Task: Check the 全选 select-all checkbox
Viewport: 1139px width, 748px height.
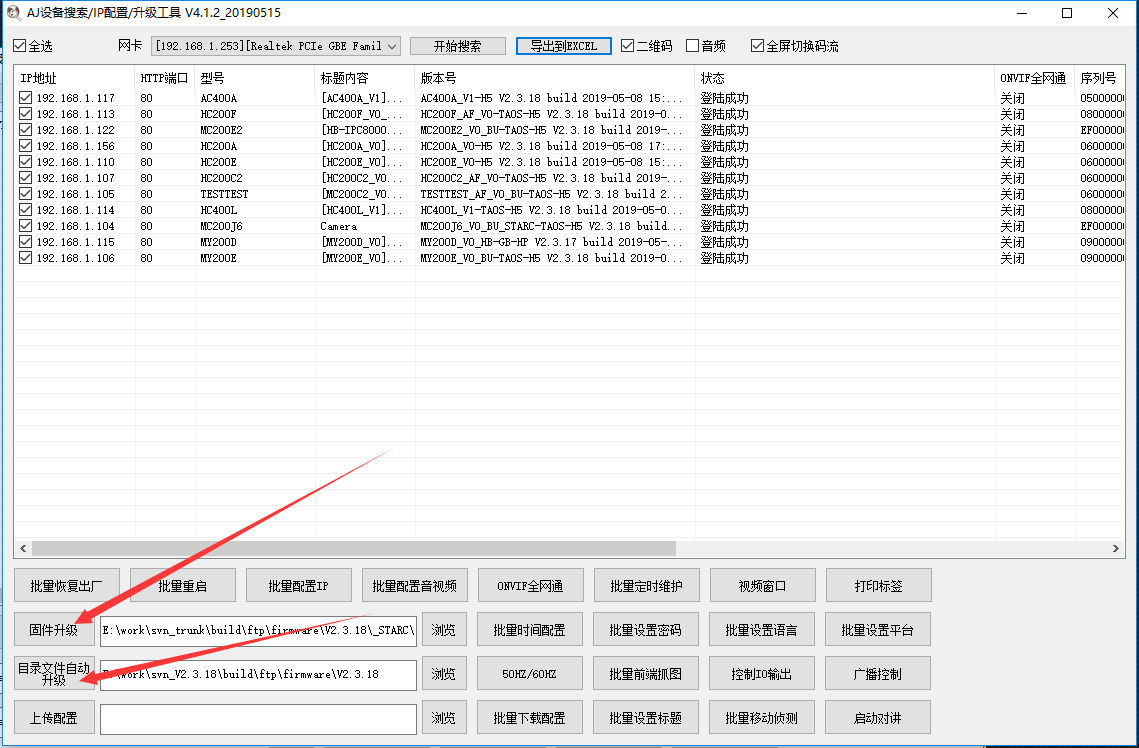Action: (x=21, y=45)
